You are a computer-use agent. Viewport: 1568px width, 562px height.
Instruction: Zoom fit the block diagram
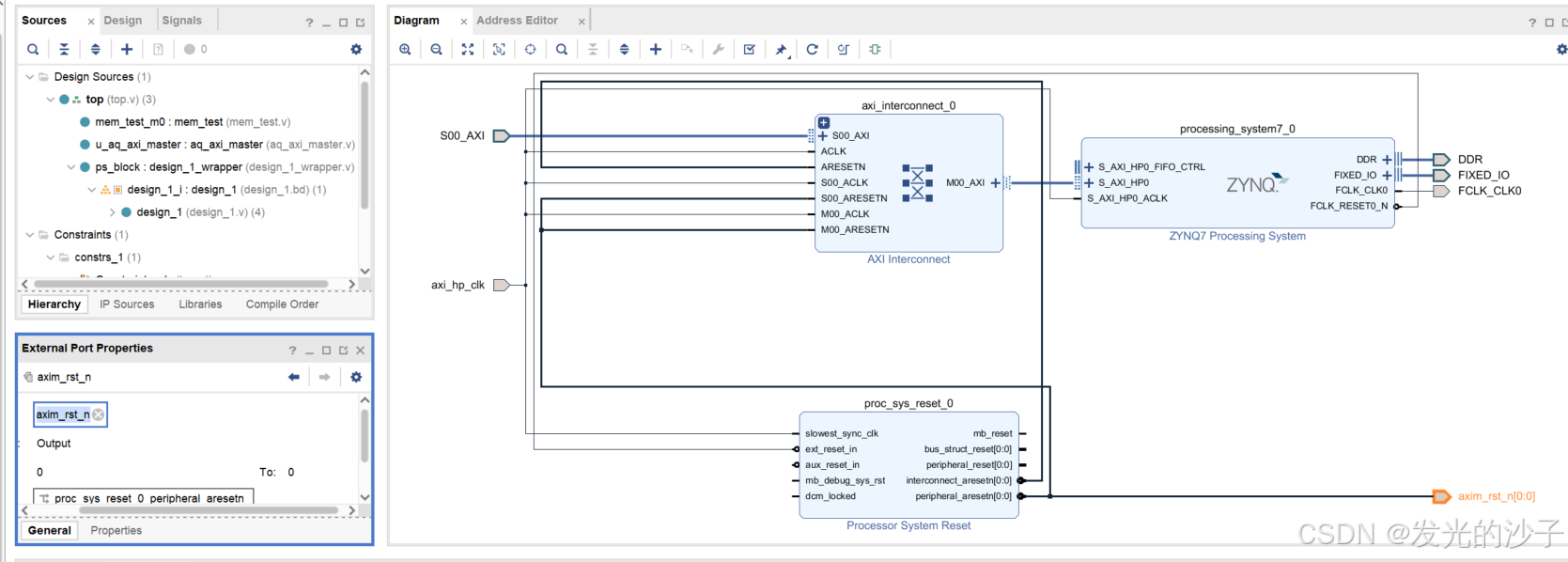[468, 49]
